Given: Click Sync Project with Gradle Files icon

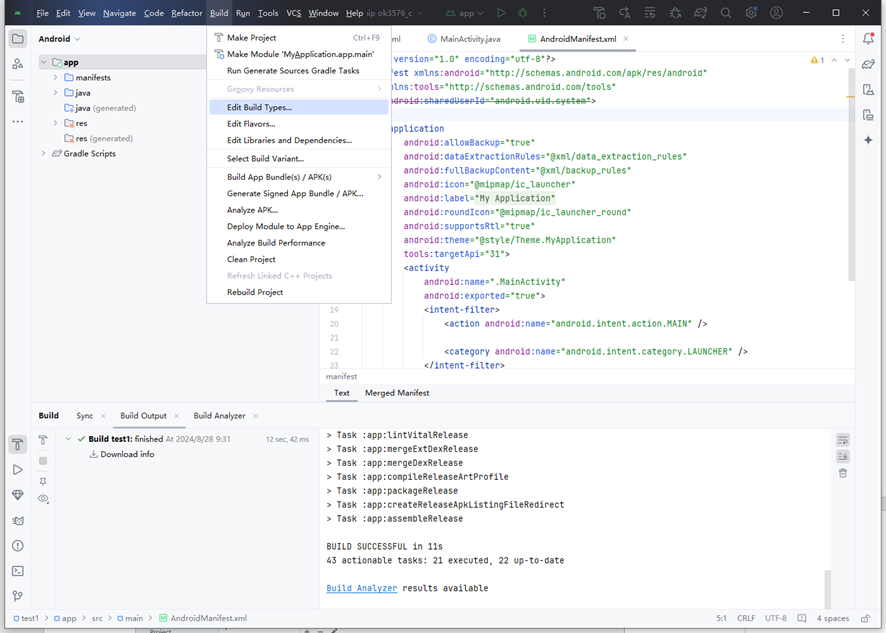Looking at the screenshot, I should click(x=700, y=13).
